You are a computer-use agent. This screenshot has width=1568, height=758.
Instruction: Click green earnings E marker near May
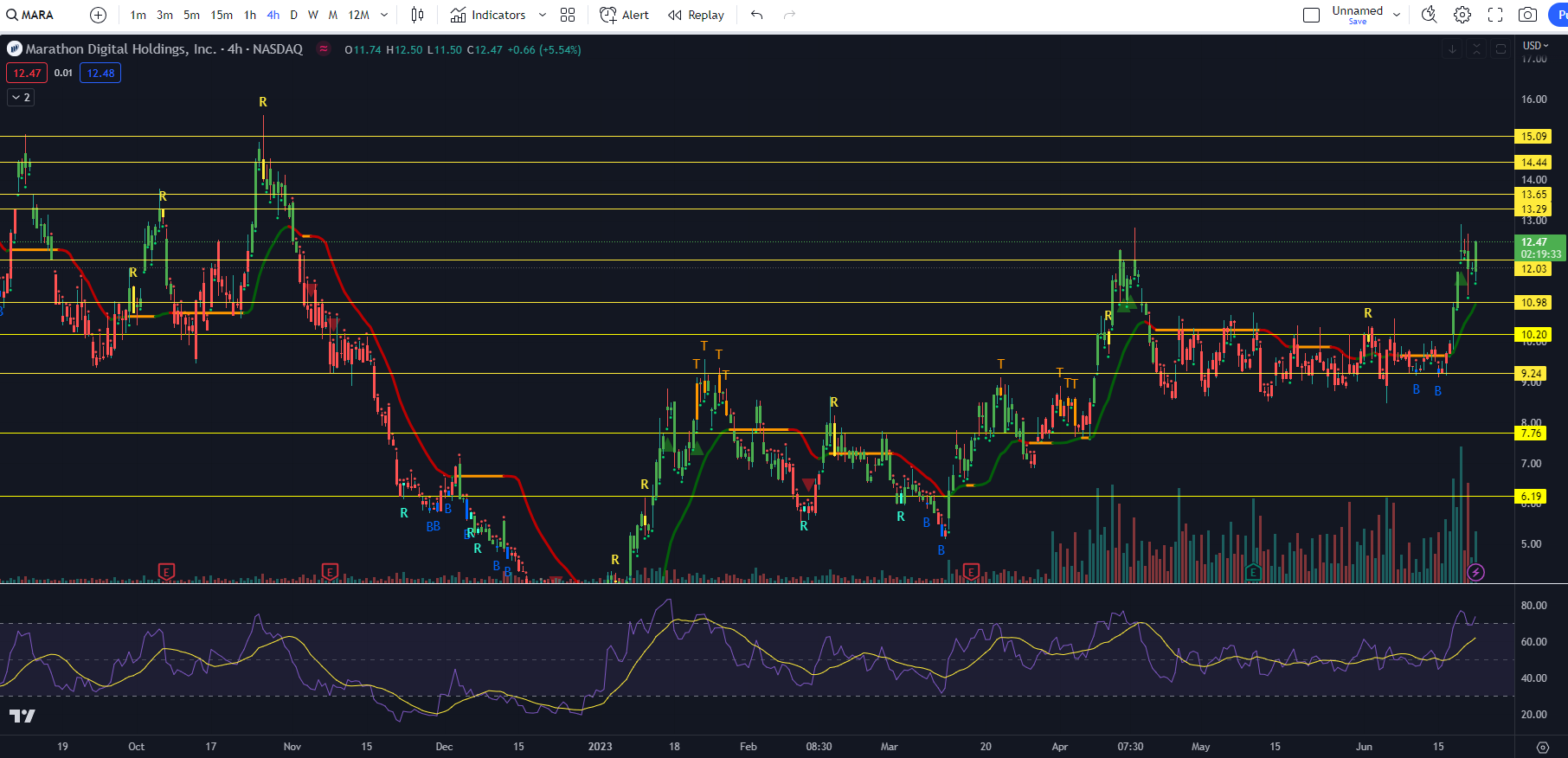1253,571
